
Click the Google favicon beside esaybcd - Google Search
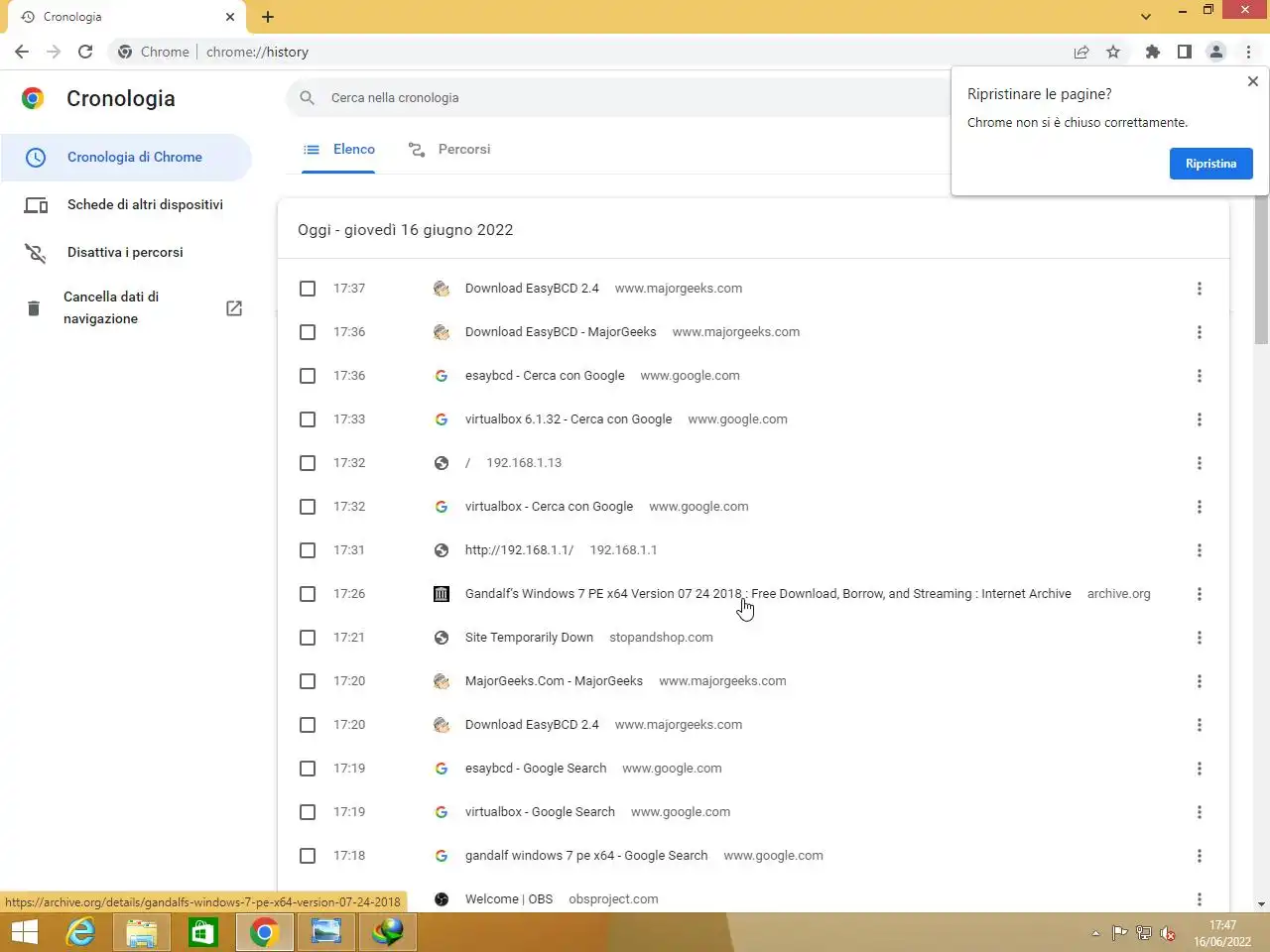coord(442,769)
